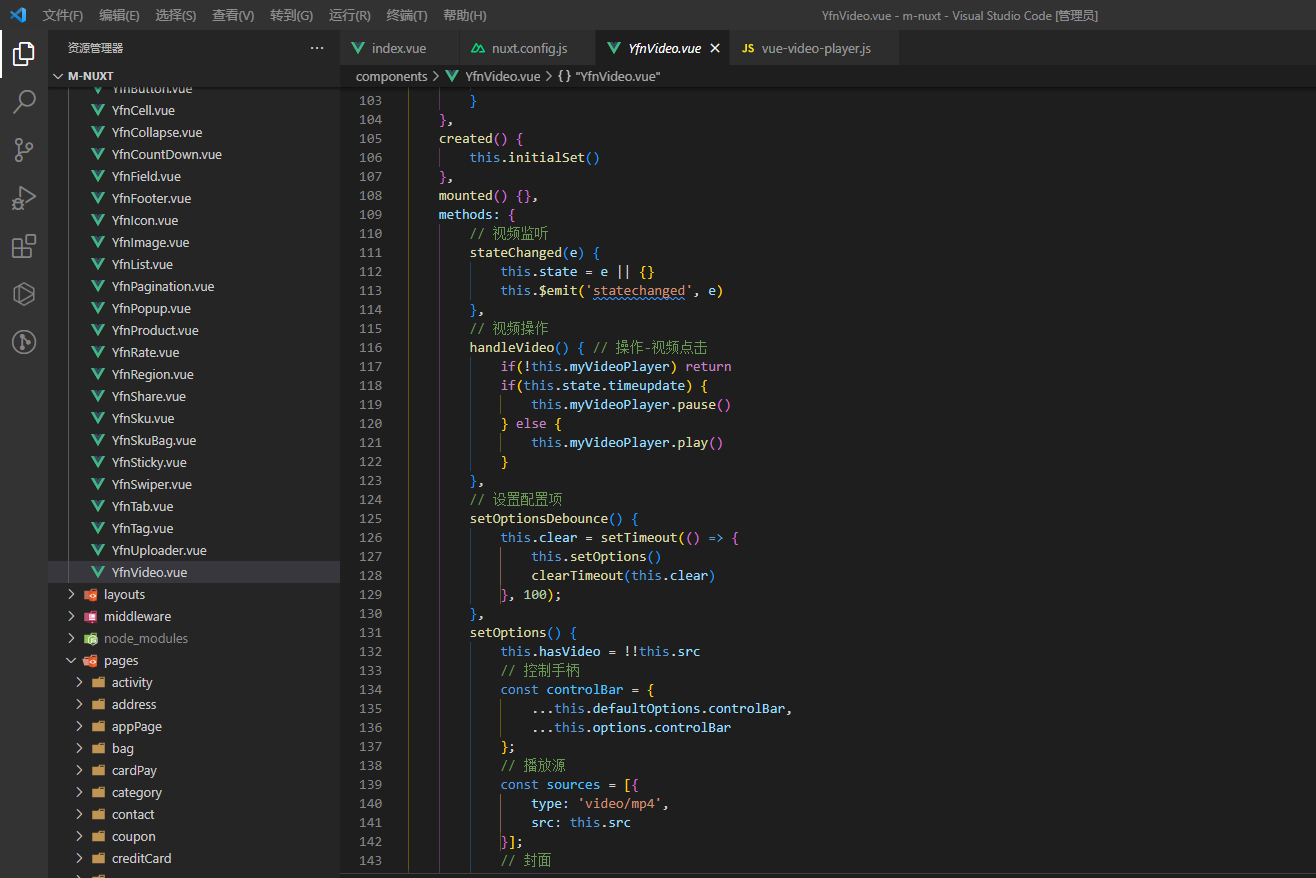Click line number 125 in the gutter
This screenshot has width=1316, height=878.
[x=370, y=518]
